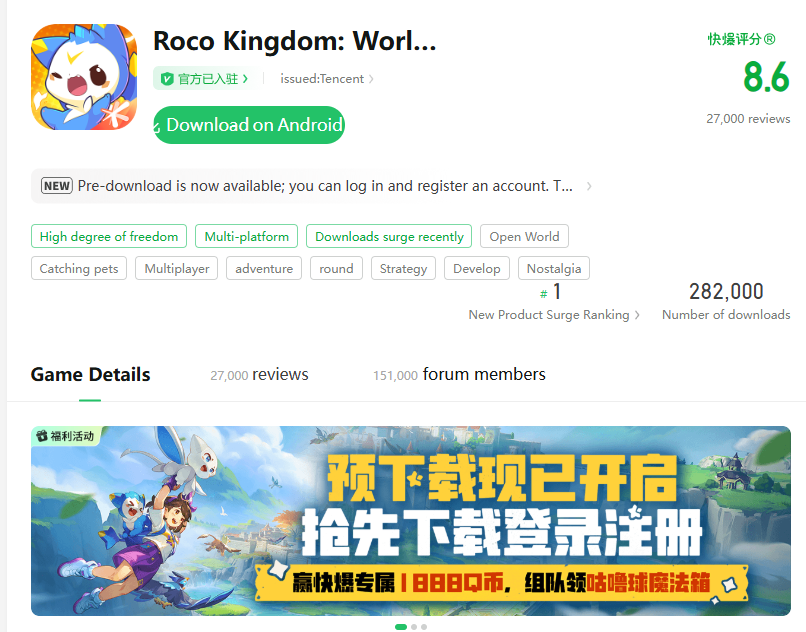Select the Open World tag
This screenshot has height=632, width=806.
(x=524, y=236)
